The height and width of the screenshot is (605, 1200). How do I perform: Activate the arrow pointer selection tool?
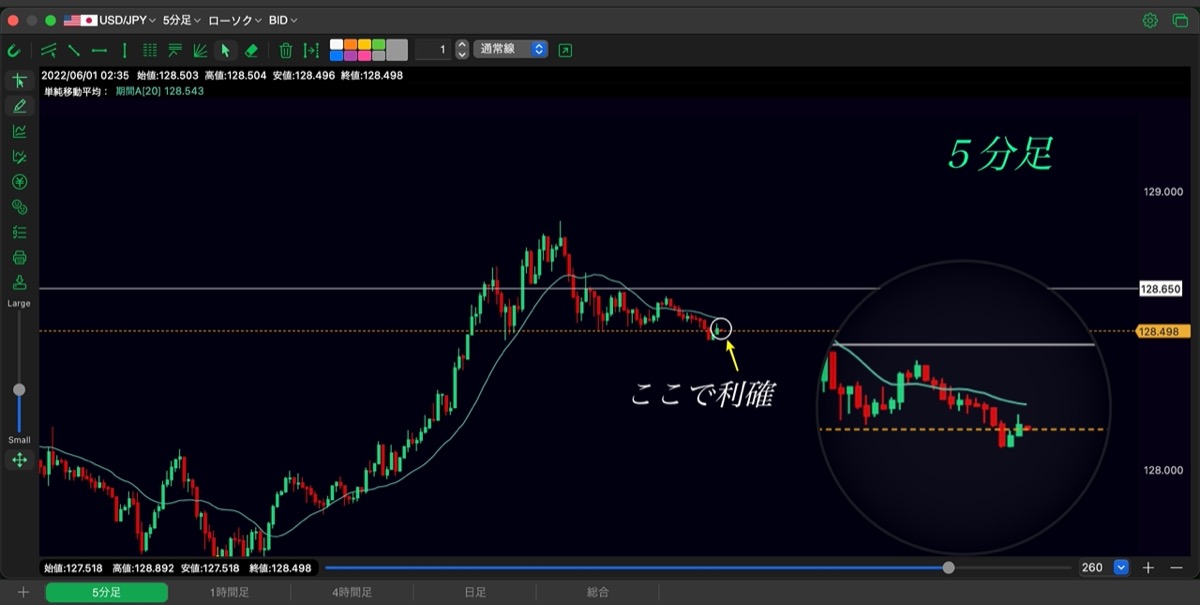[226, 50]
